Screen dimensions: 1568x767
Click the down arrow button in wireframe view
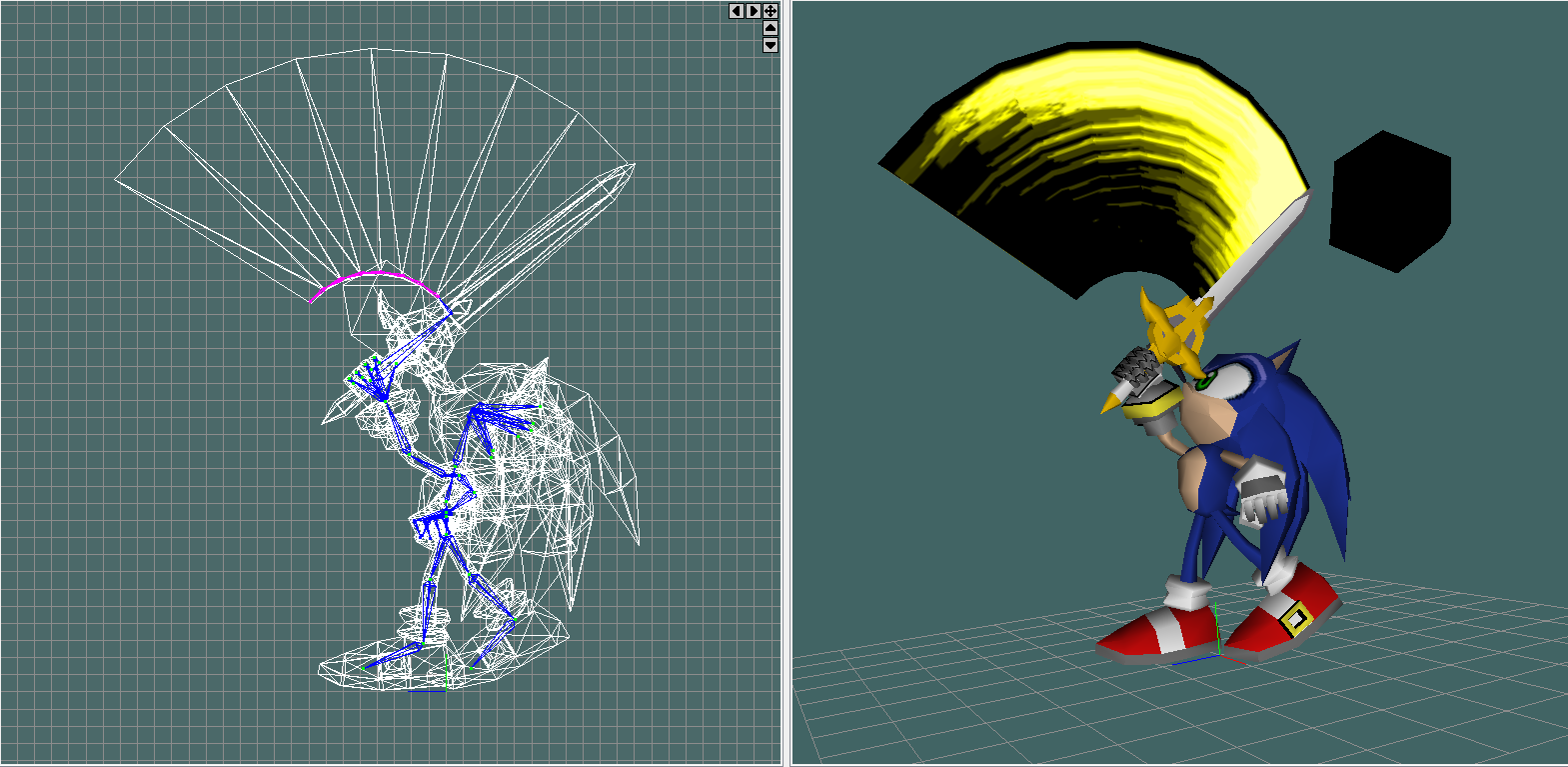tap(771, 45)
